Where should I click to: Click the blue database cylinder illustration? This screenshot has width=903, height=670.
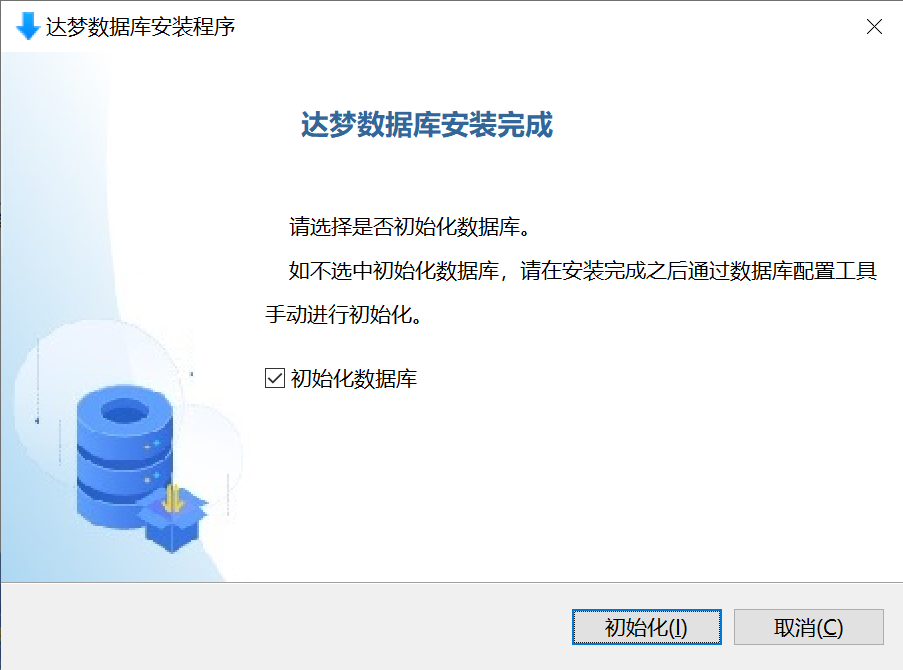click(x=124, y=455)
